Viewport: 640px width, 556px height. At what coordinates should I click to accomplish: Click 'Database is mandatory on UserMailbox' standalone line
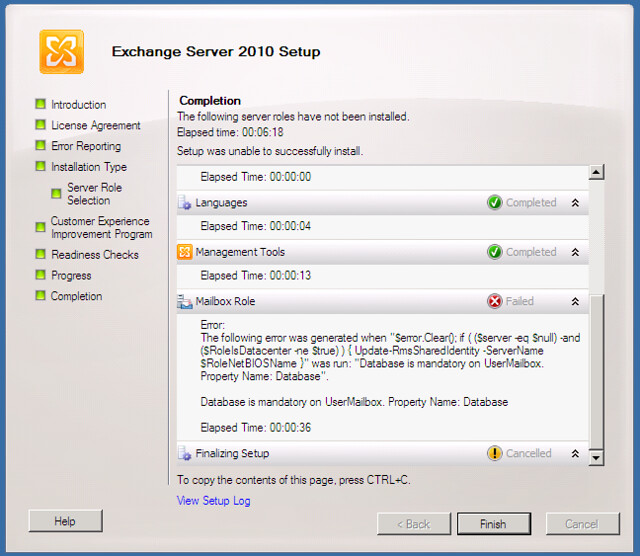354,402
